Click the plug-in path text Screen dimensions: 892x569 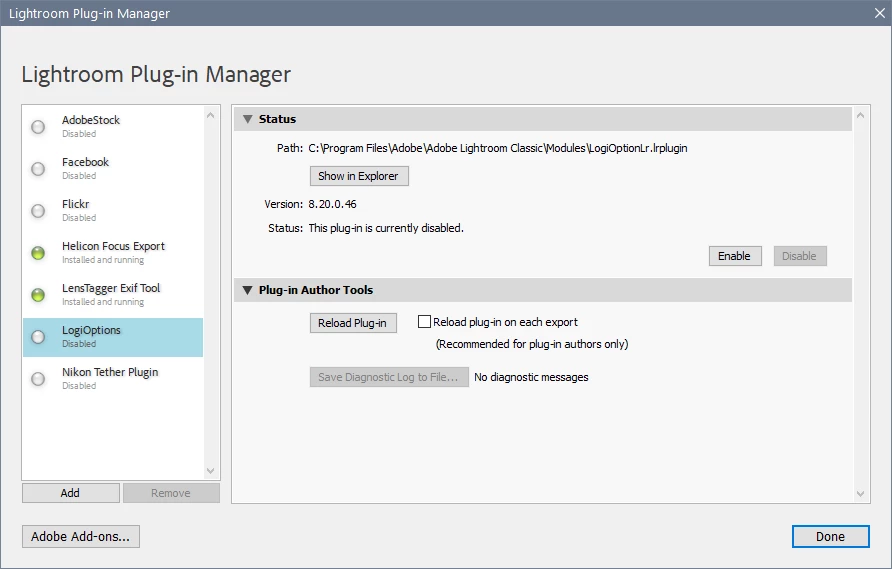(498, 149)
